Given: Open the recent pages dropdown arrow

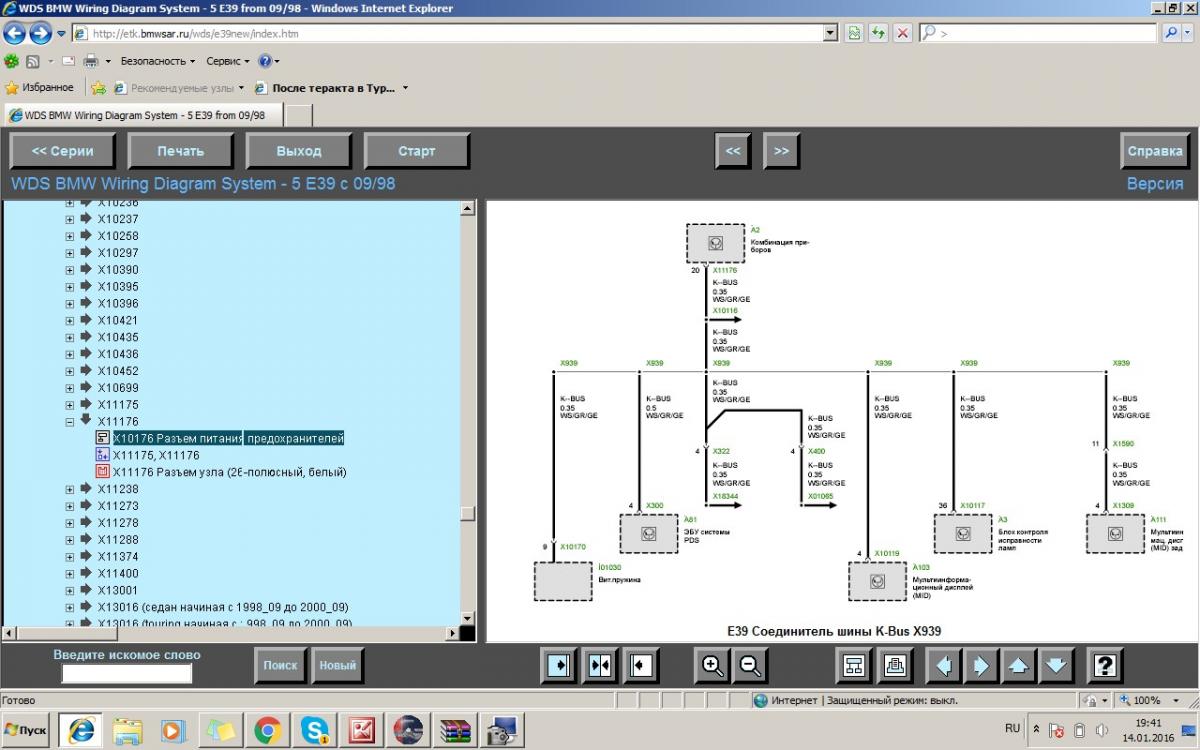Looking at the screenshot, I should point(61,33).
